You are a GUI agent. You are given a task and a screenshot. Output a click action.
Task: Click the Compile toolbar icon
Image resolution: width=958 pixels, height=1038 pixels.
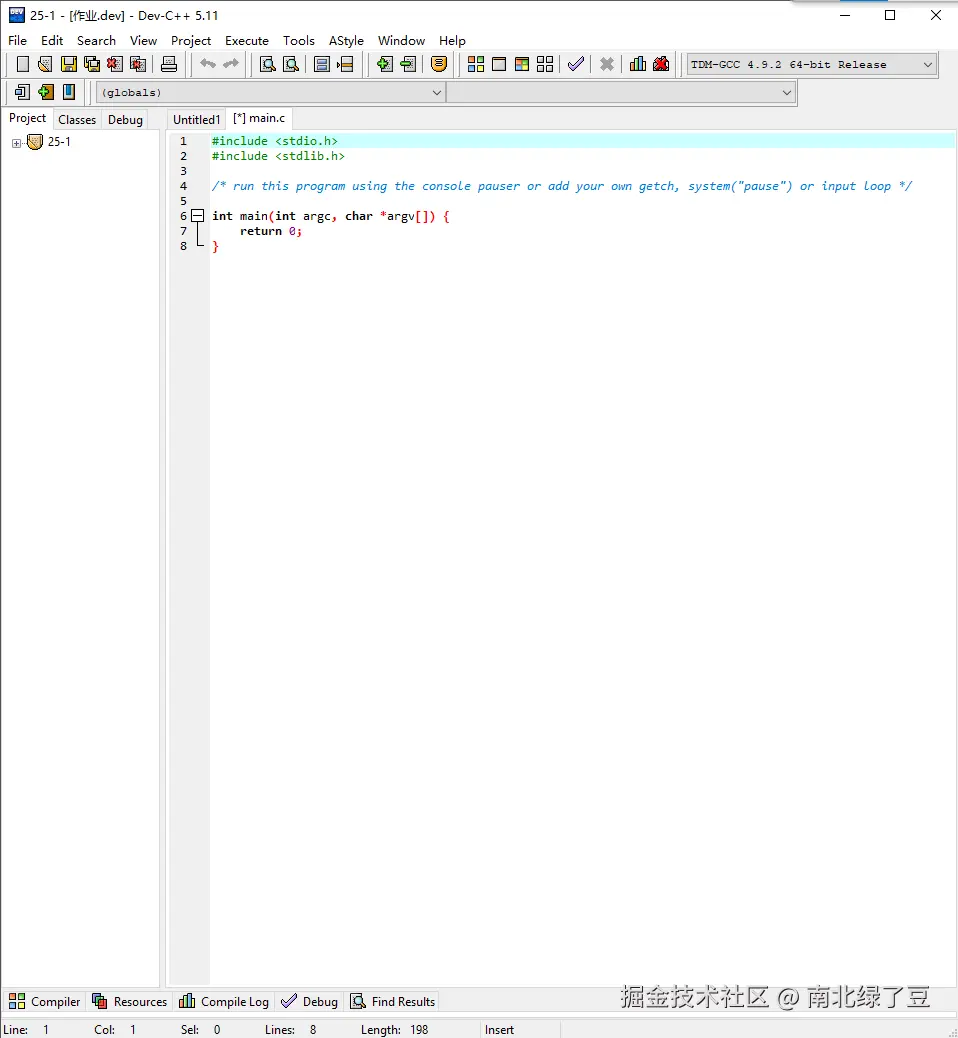[x=475, y=64]
